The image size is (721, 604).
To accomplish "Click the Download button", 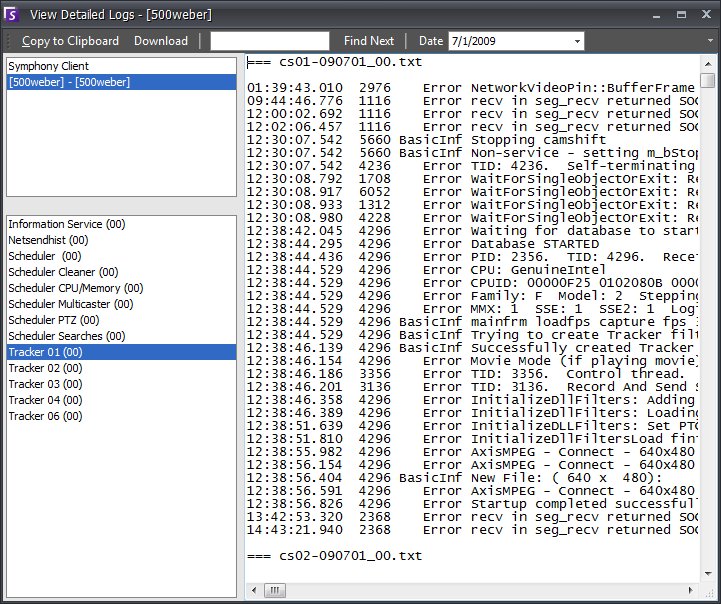I will pos(161,41).
